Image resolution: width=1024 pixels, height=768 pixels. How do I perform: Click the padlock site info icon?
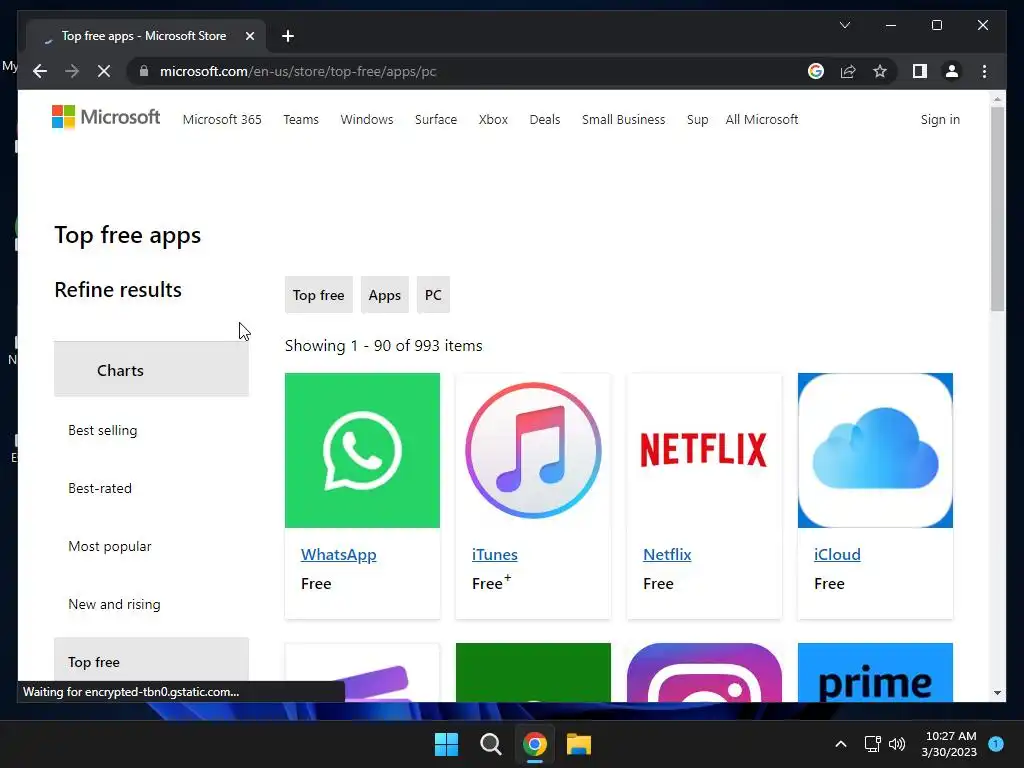144,71
